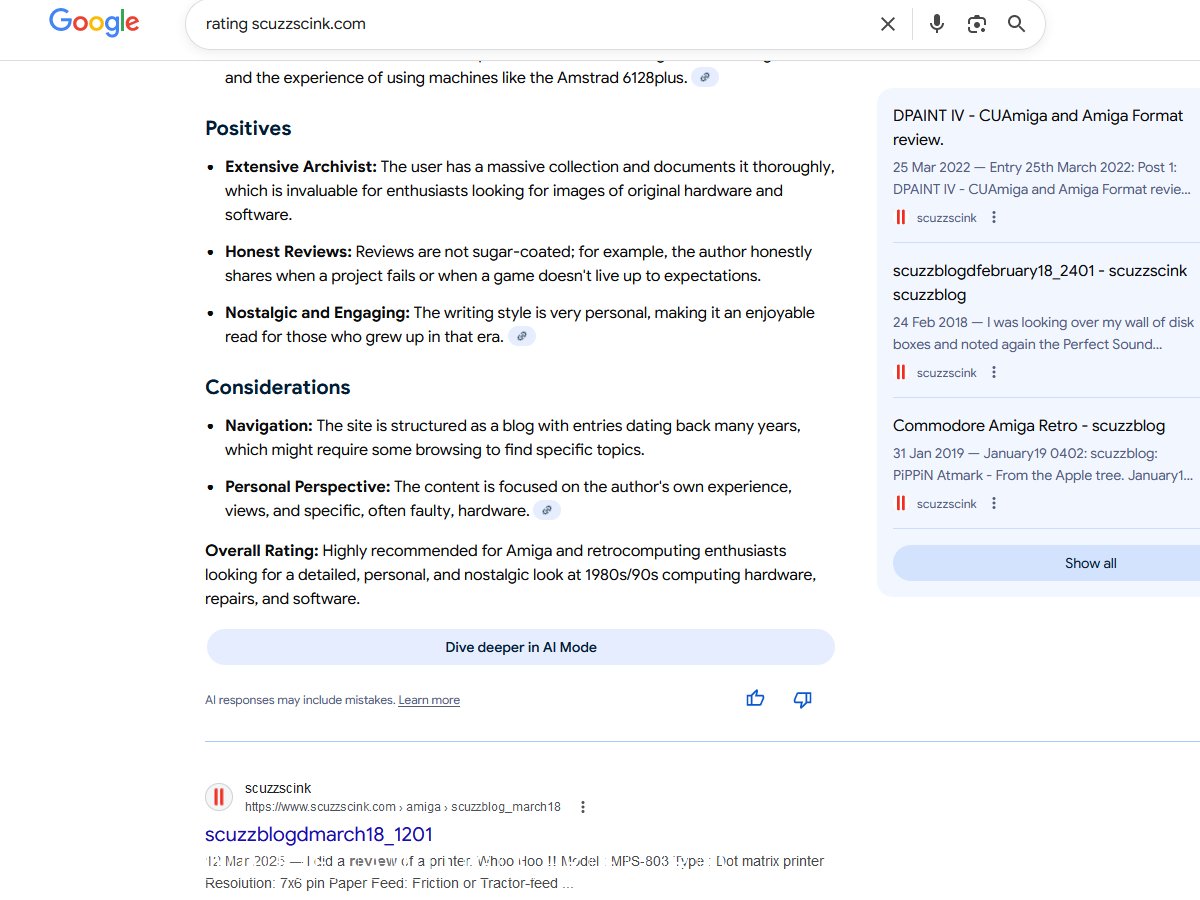This screenshot has width=1200, height=900.
Task: Show all sources in sidebar
Action: point(1090,563)
